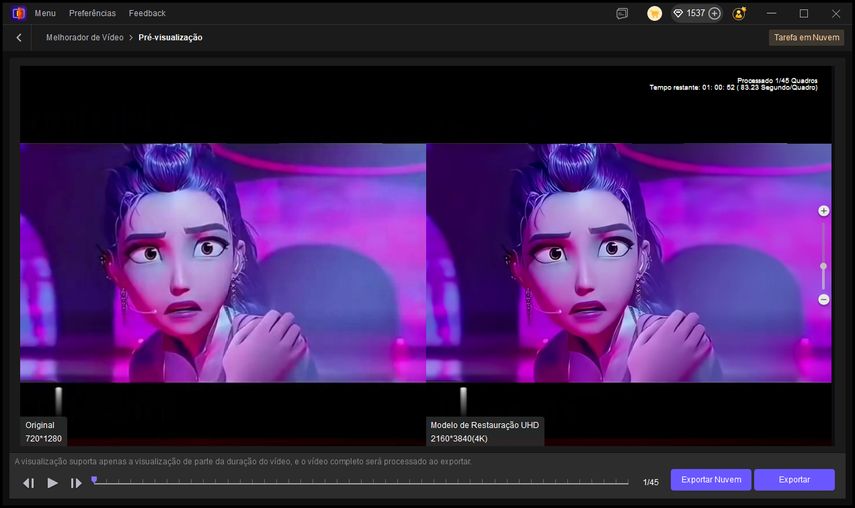Open the user account avatar icon

pos(739,14)
